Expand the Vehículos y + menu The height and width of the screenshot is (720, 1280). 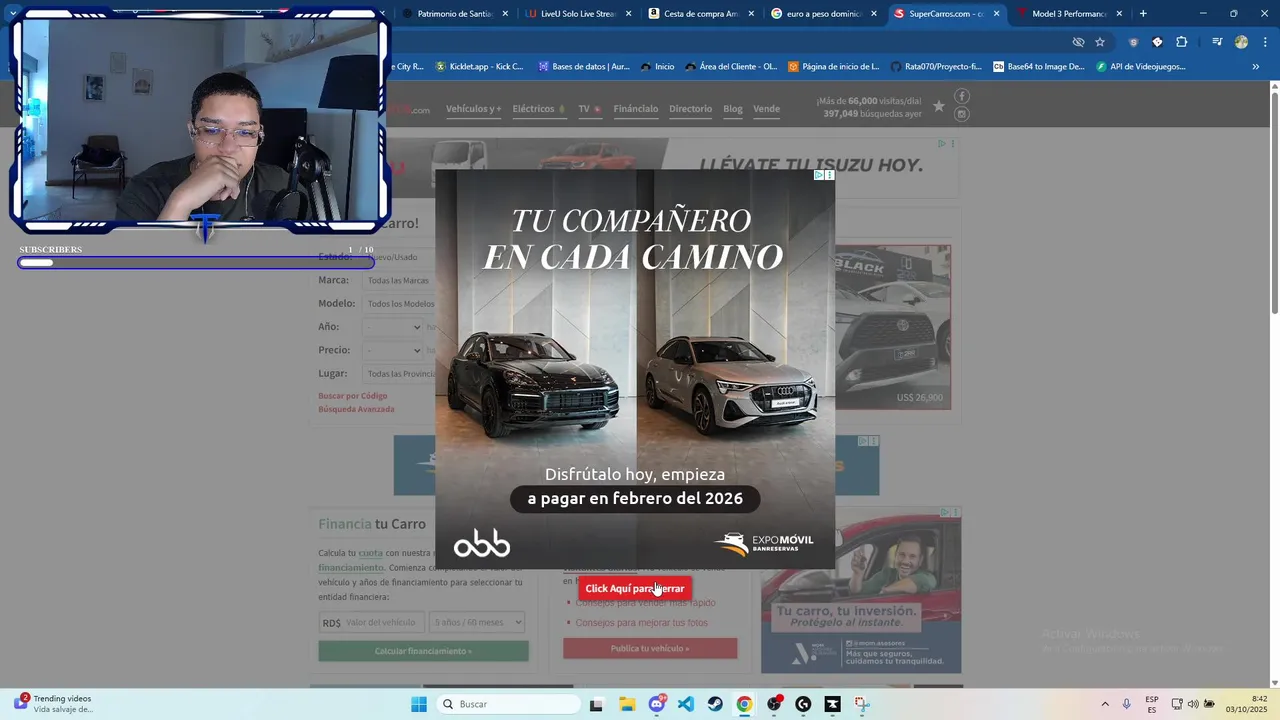[473, 109]
